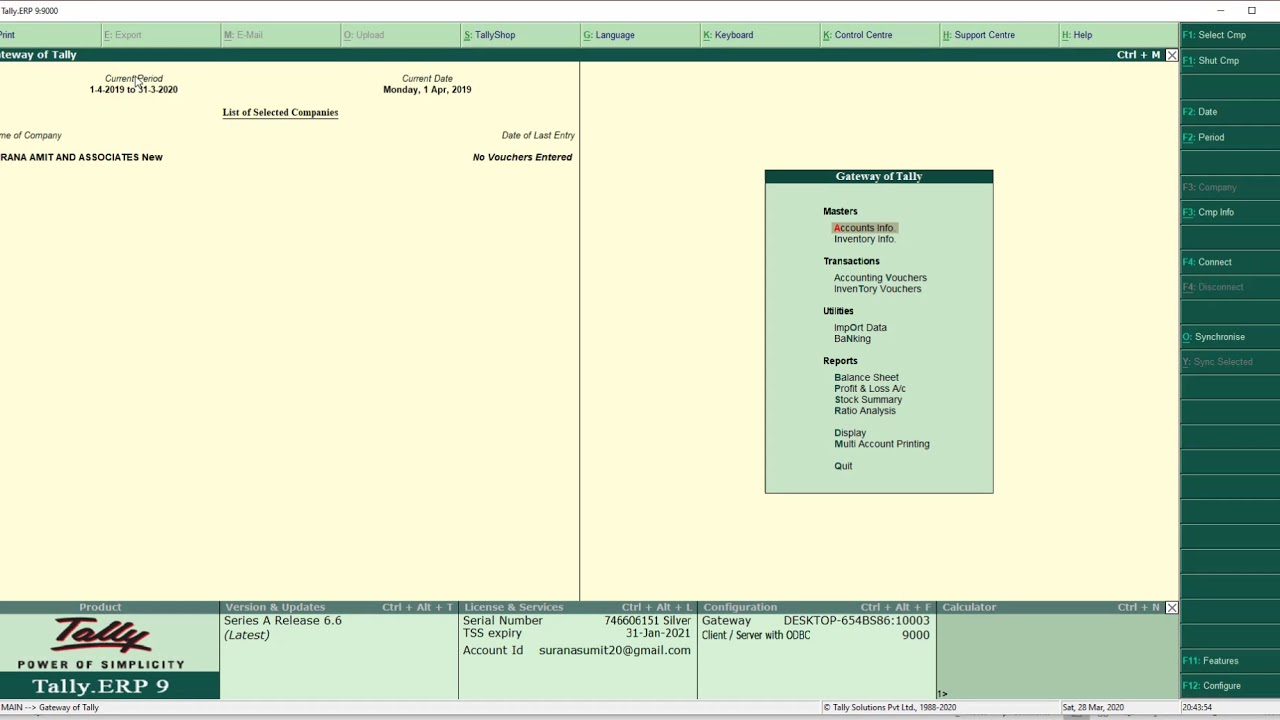Screen dimensions: 1280x720
Task: Click Account Id 'suranasumit20@gmail.com'
Action: point(614,650)
